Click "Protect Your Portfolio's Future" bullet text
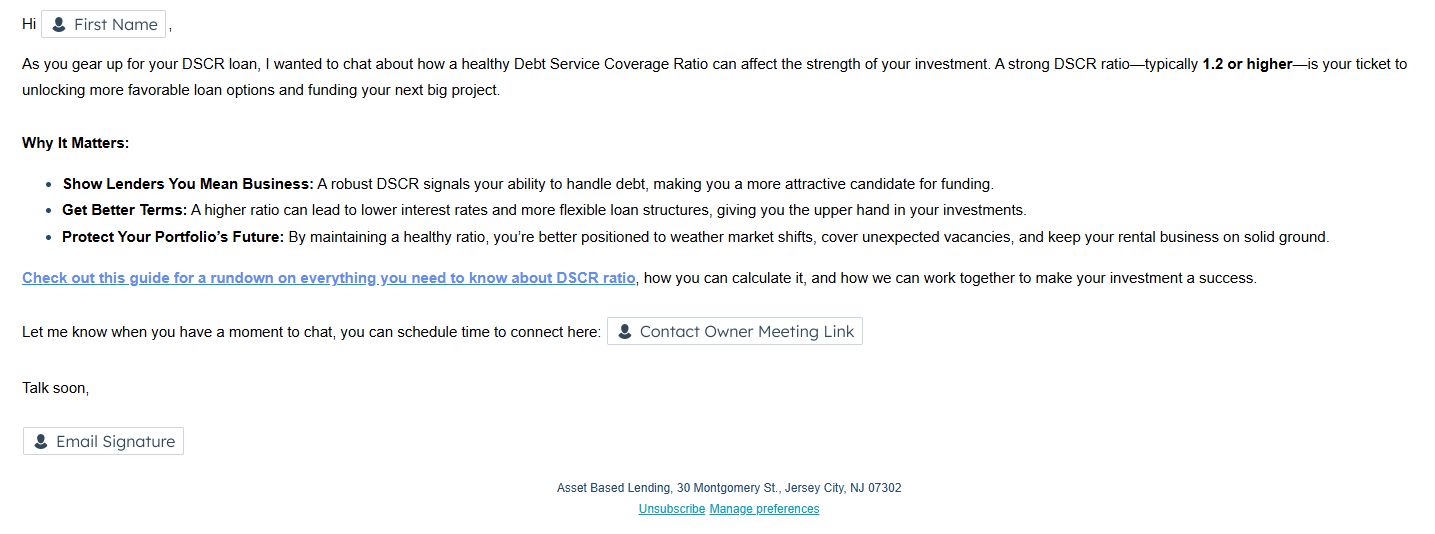 point(173,237)
